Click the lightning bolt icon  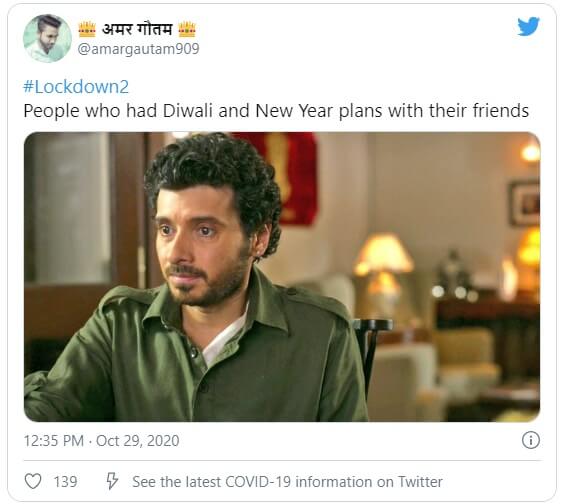coord(112,481)
